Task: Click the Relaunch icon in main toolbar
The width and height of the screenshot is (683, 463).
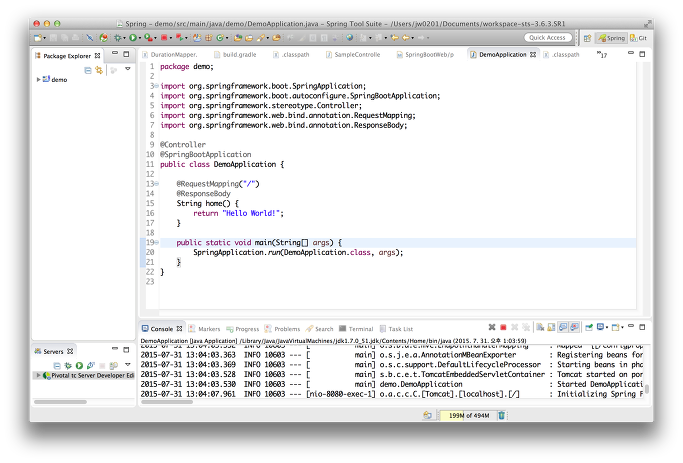Action: [179, 38]
